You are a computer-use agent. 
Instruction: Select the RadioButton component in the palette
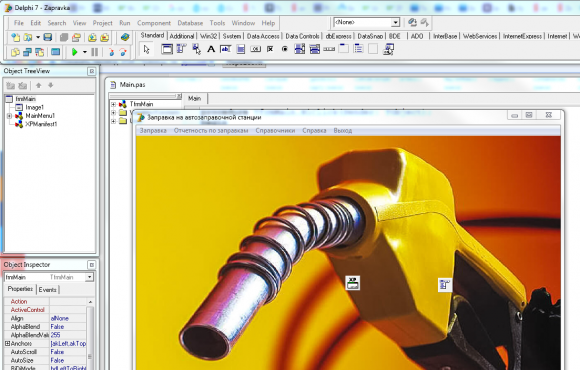285,49
